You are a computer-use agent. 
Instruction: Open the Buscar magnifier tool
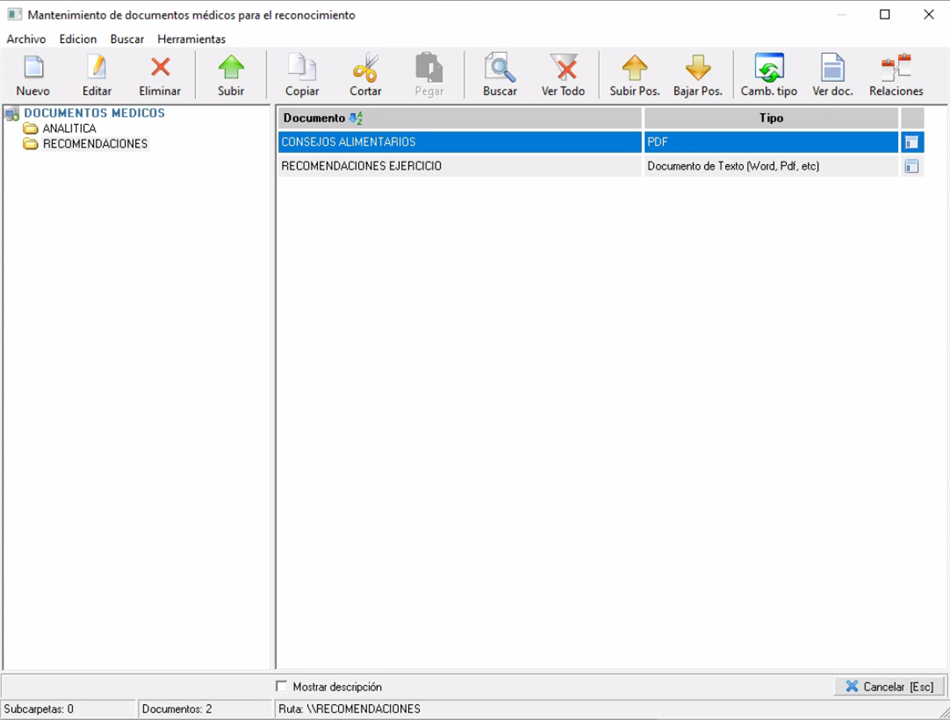pos(500,69)
